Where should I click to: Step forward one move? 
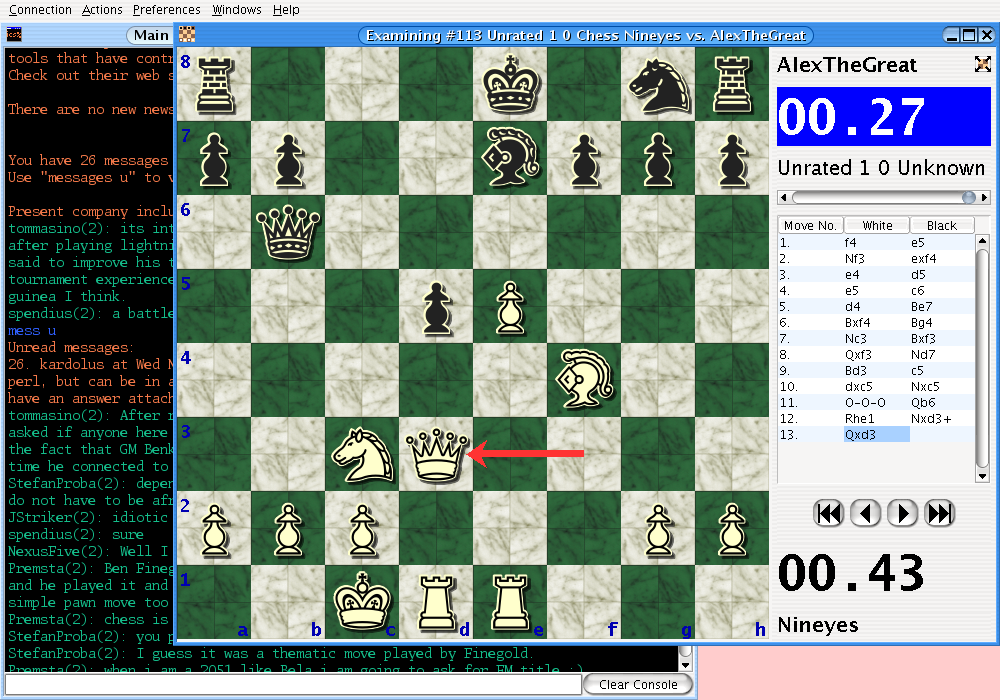[903, 514]
